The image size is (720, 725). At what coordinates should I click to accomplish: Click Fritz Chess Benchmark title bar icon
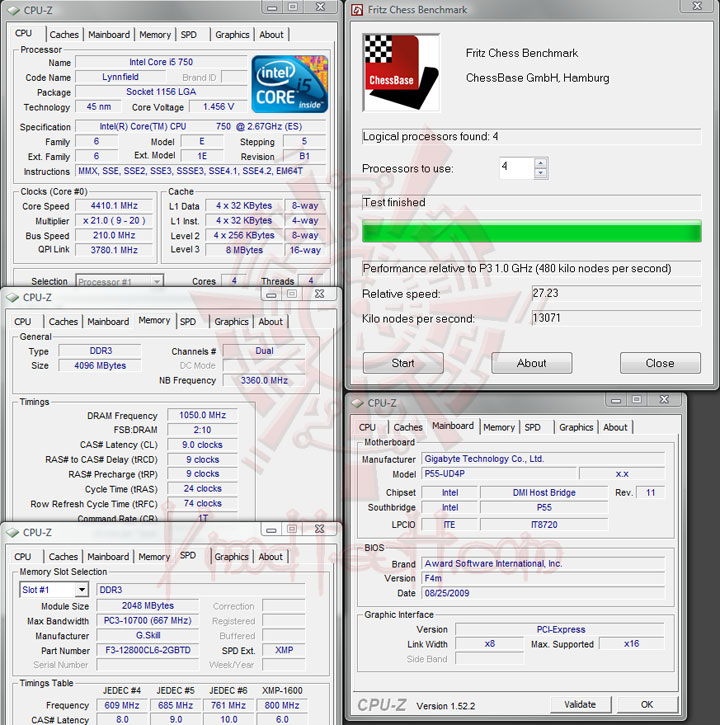[x=357, y=10]
